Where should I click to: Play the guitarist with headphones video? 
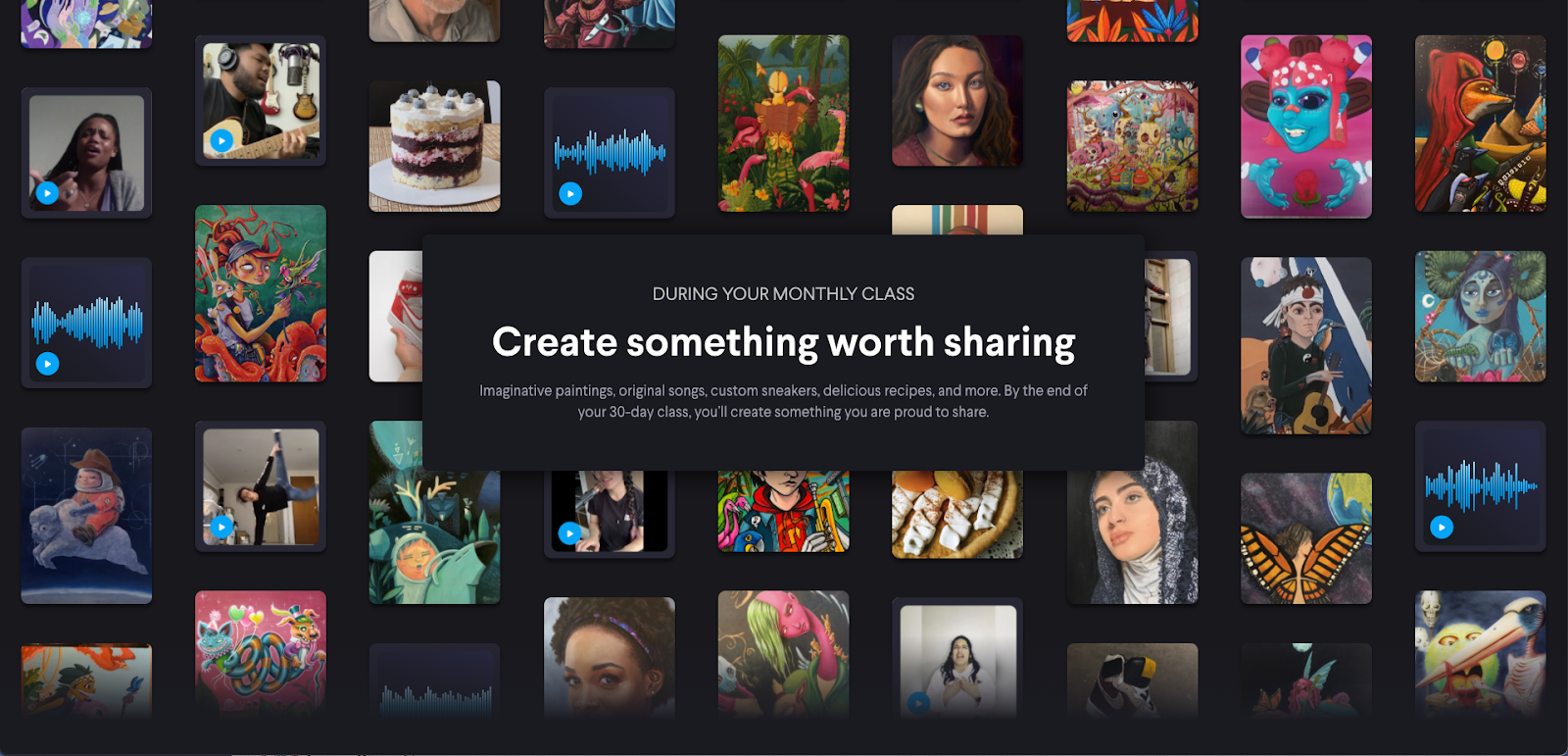pyautogui.click(x=221, y=141)
